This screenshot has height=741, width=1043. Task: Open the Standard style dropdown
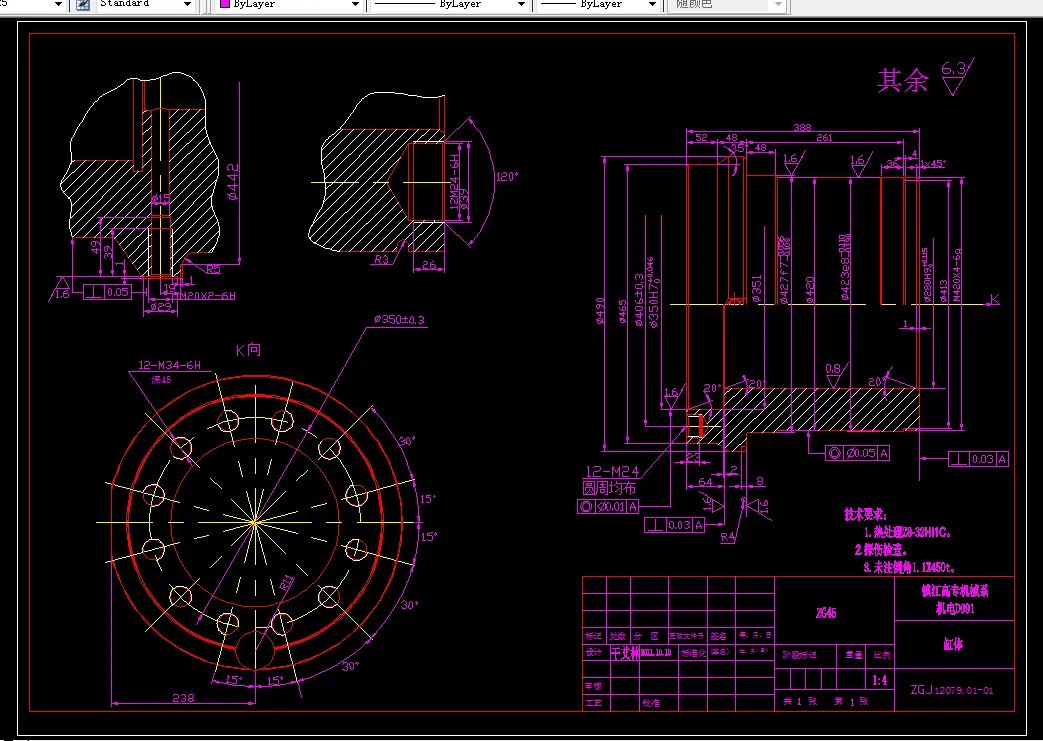point(187,5)
